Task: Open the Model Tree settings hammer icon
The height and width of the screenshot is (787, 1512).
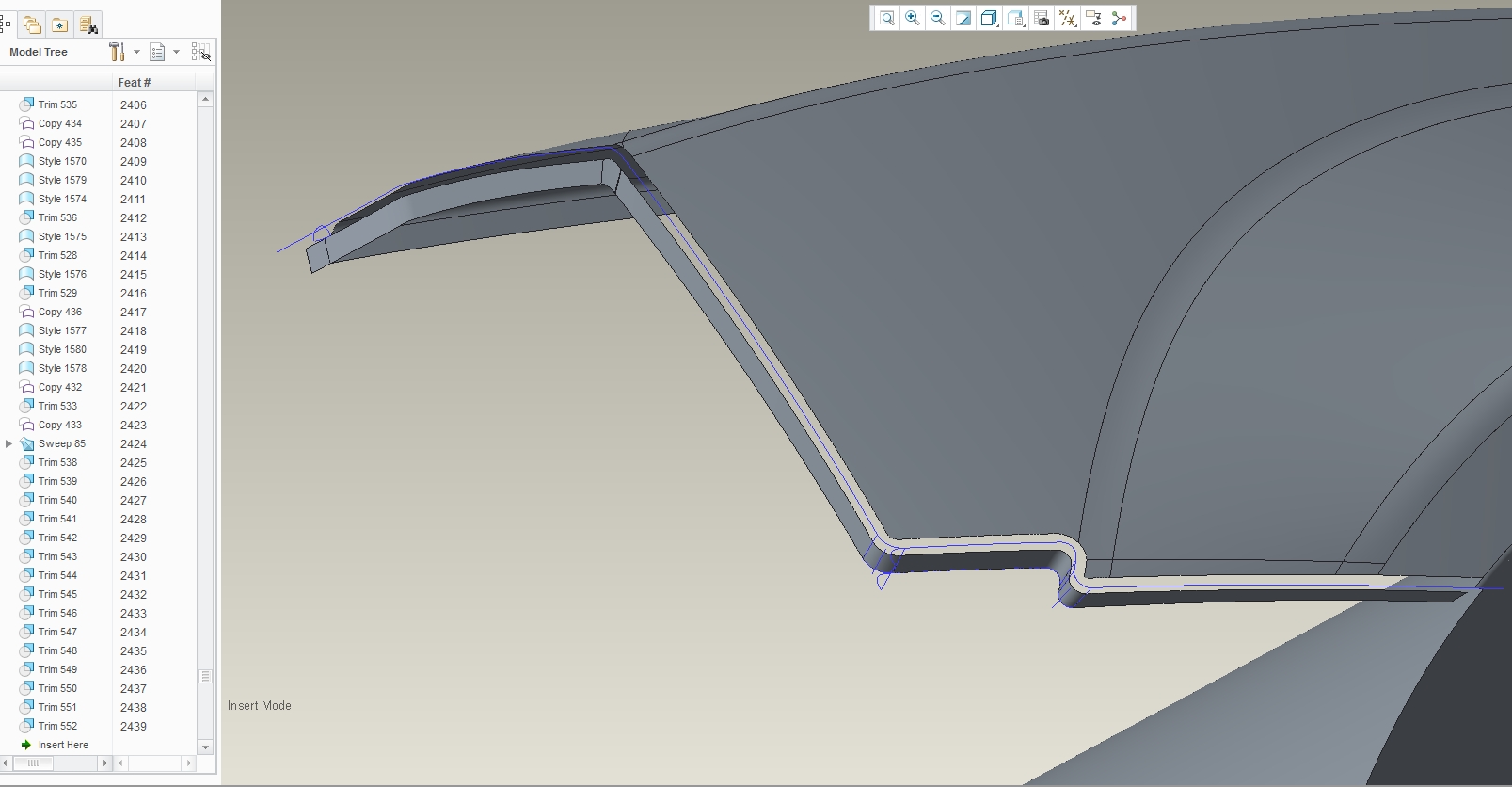Action: (x=117, y=52)
